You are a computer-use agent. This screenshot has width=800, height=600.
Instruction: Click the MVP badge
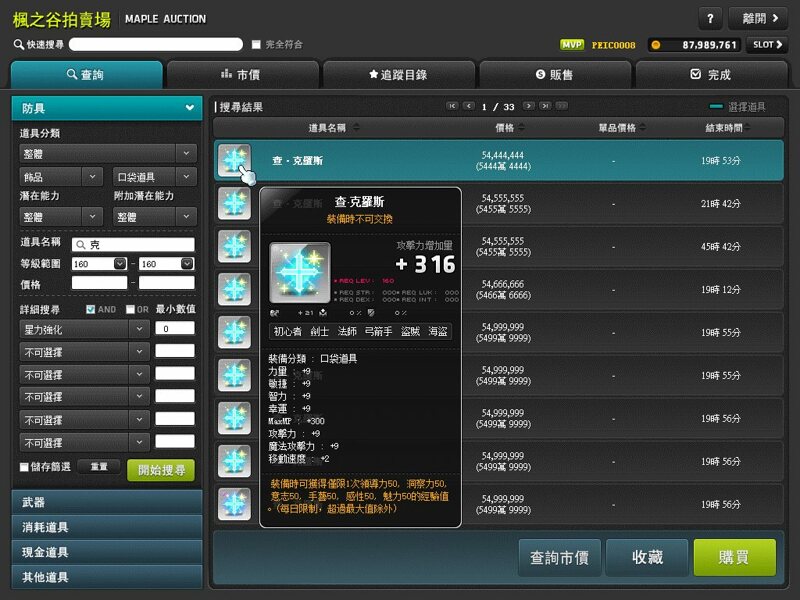click(x=572, y=45)
